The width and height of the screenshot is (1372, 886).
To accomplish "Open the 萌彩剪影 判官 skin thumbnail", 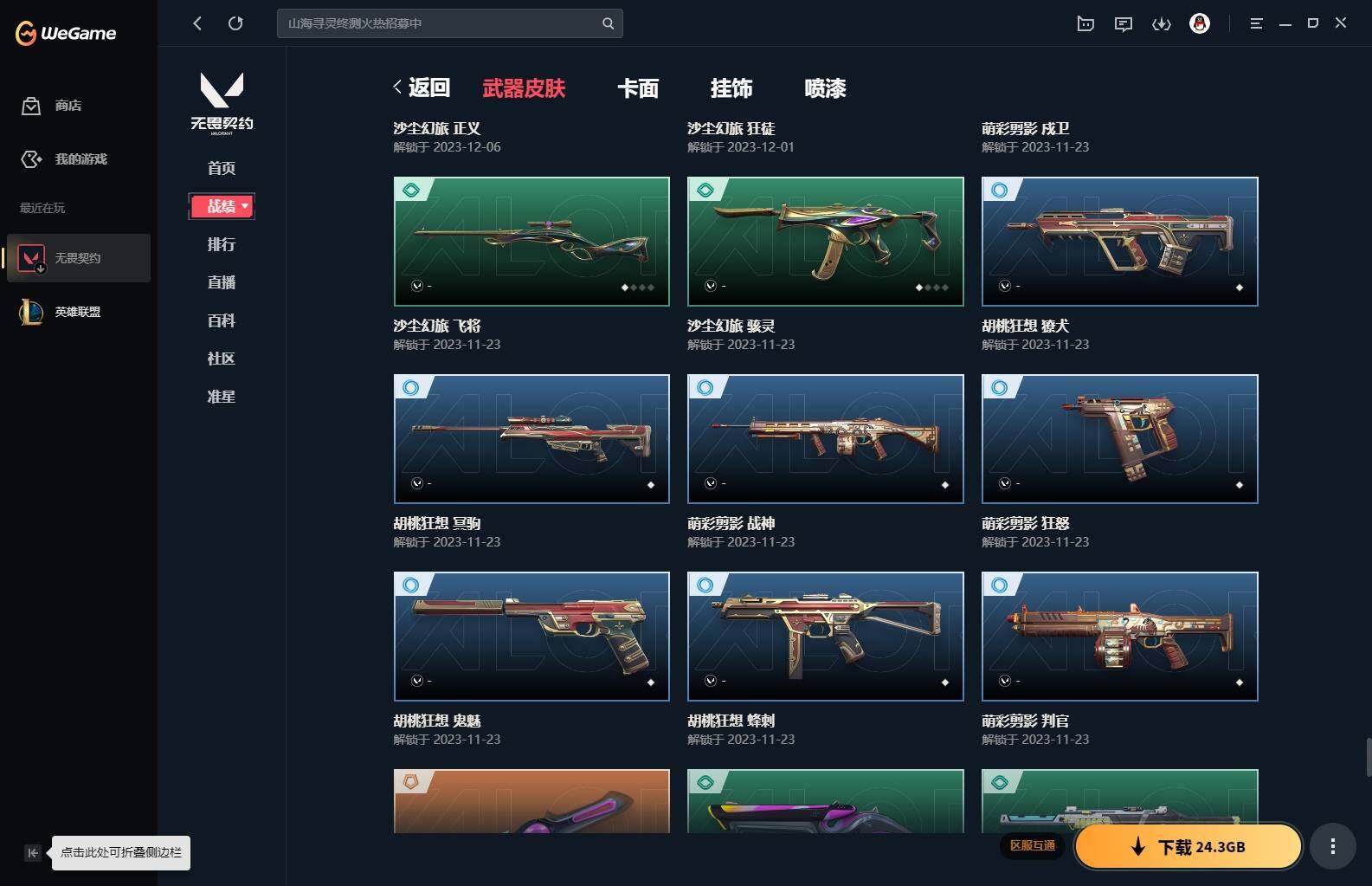I will 1120,637.
